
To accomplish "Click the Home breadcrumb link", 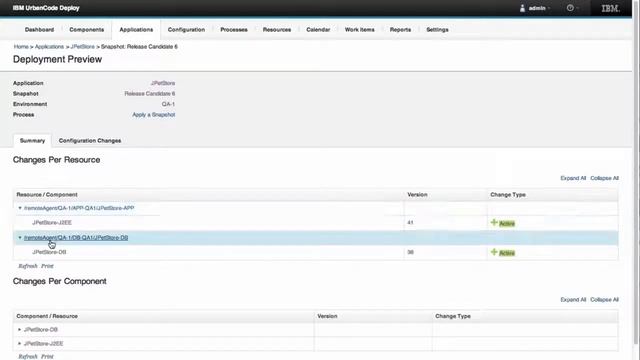I will point(21,47).
